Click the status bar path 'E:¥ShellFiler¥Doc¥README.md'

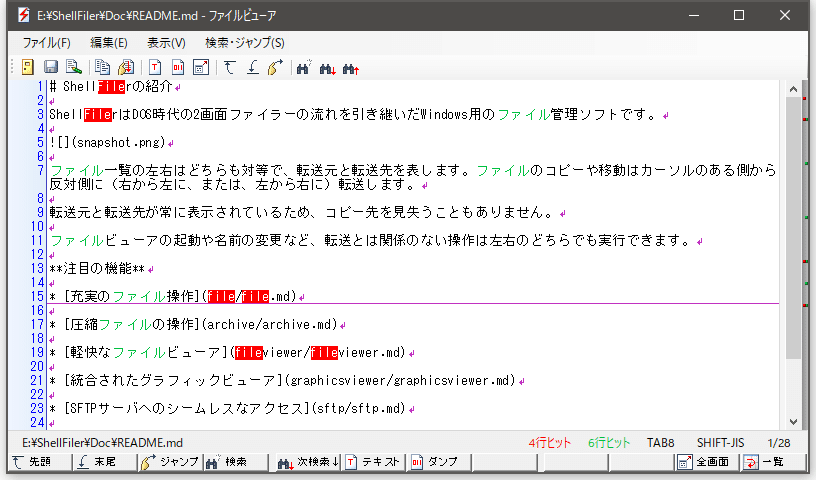103,443
